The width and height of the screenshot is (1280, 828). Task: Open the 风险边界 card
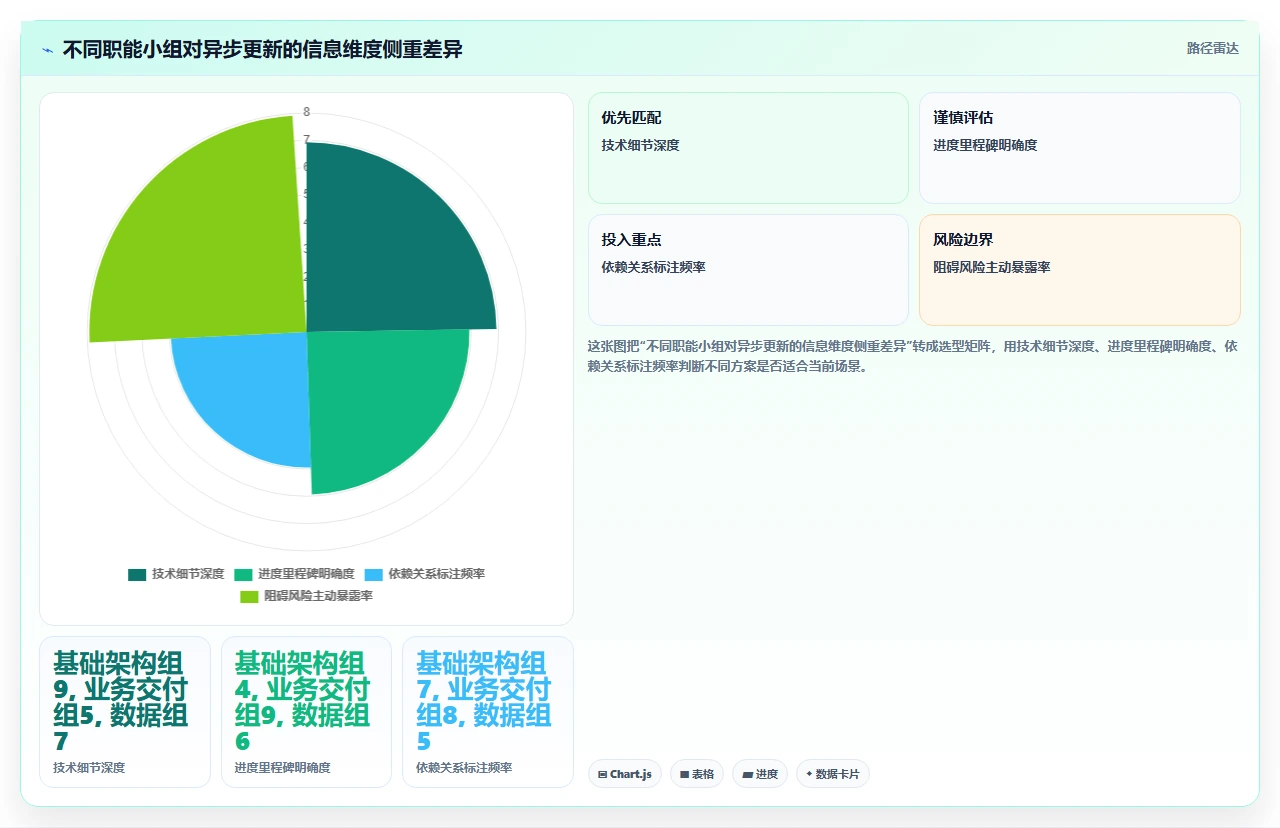coord(1080,270)
